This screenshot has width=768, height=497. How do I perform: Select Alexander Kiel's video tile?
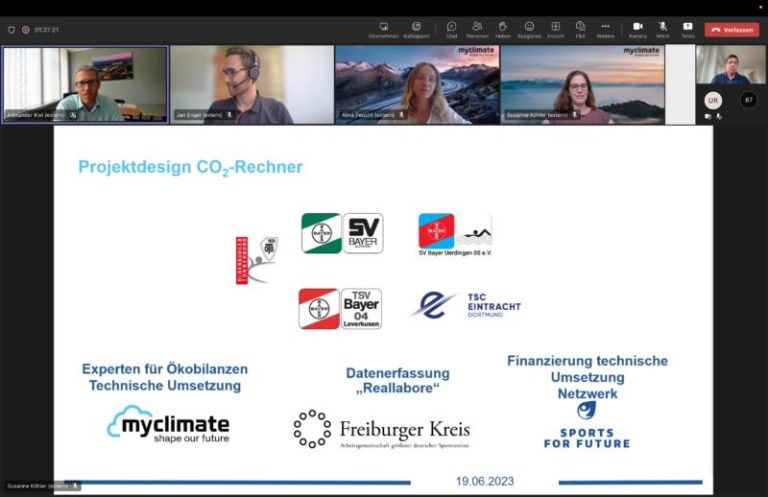point(85,84)
